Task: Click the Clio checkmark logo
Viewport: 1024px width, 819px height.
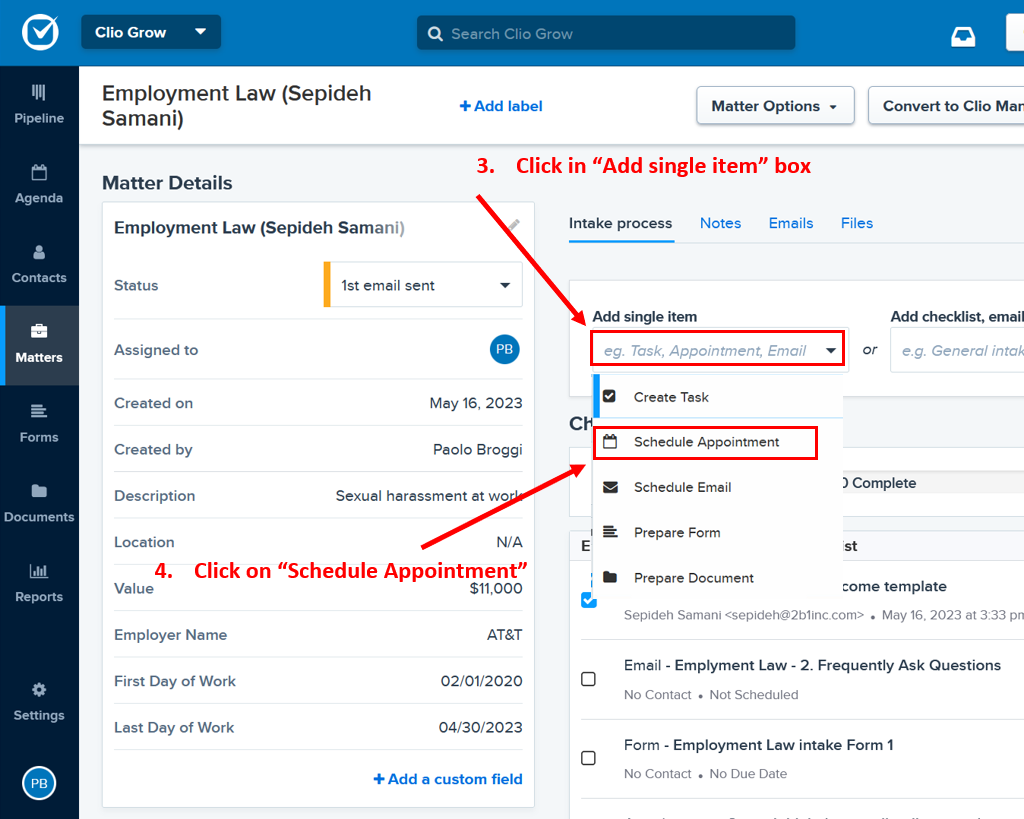Action: click(40, 32)
